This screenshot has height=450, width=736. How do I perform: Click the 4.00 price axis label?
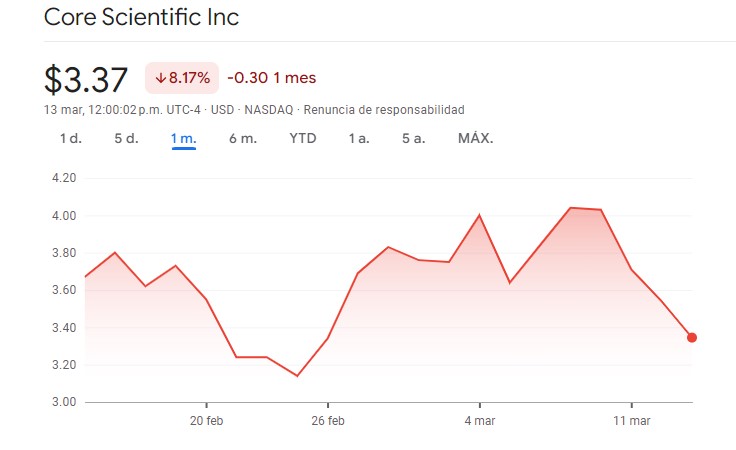point(63,215)
